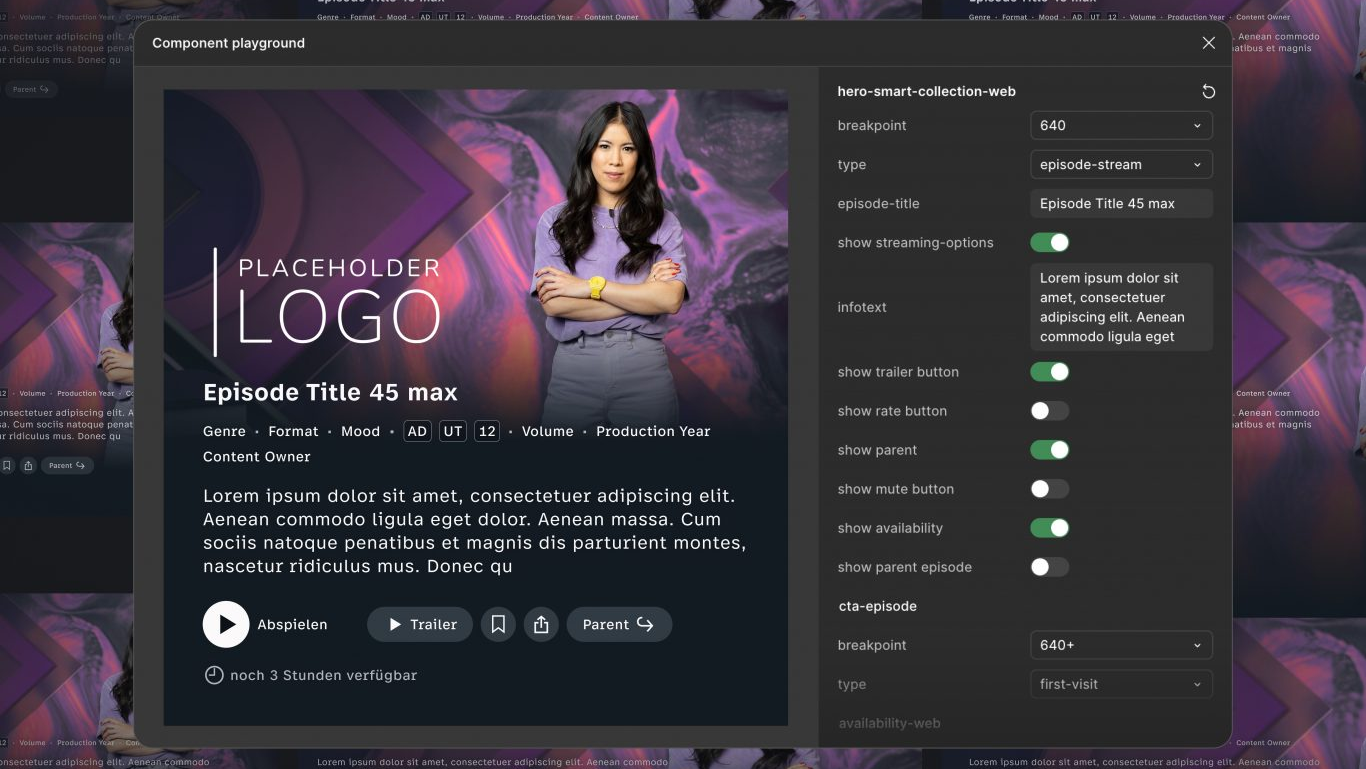
Task: Click the AD badge in metadata row
Action: pos(417,431)
